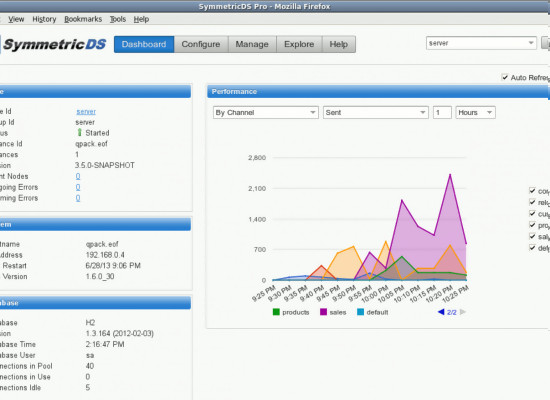Open Firefox Help menu
The height and width of the screenshot is (400, 550).
[x=141, y=19]
